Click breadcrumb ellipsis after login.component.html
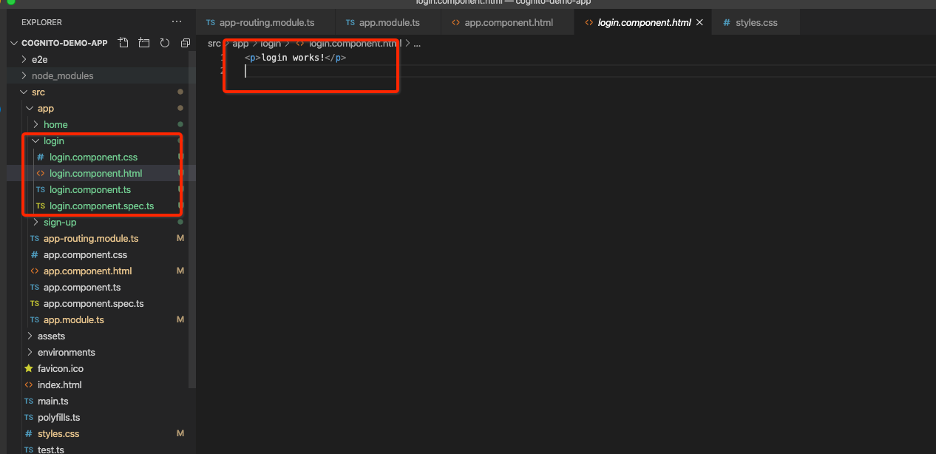The height and width of the screenshot is (454, 936). (x=417, y=44)
